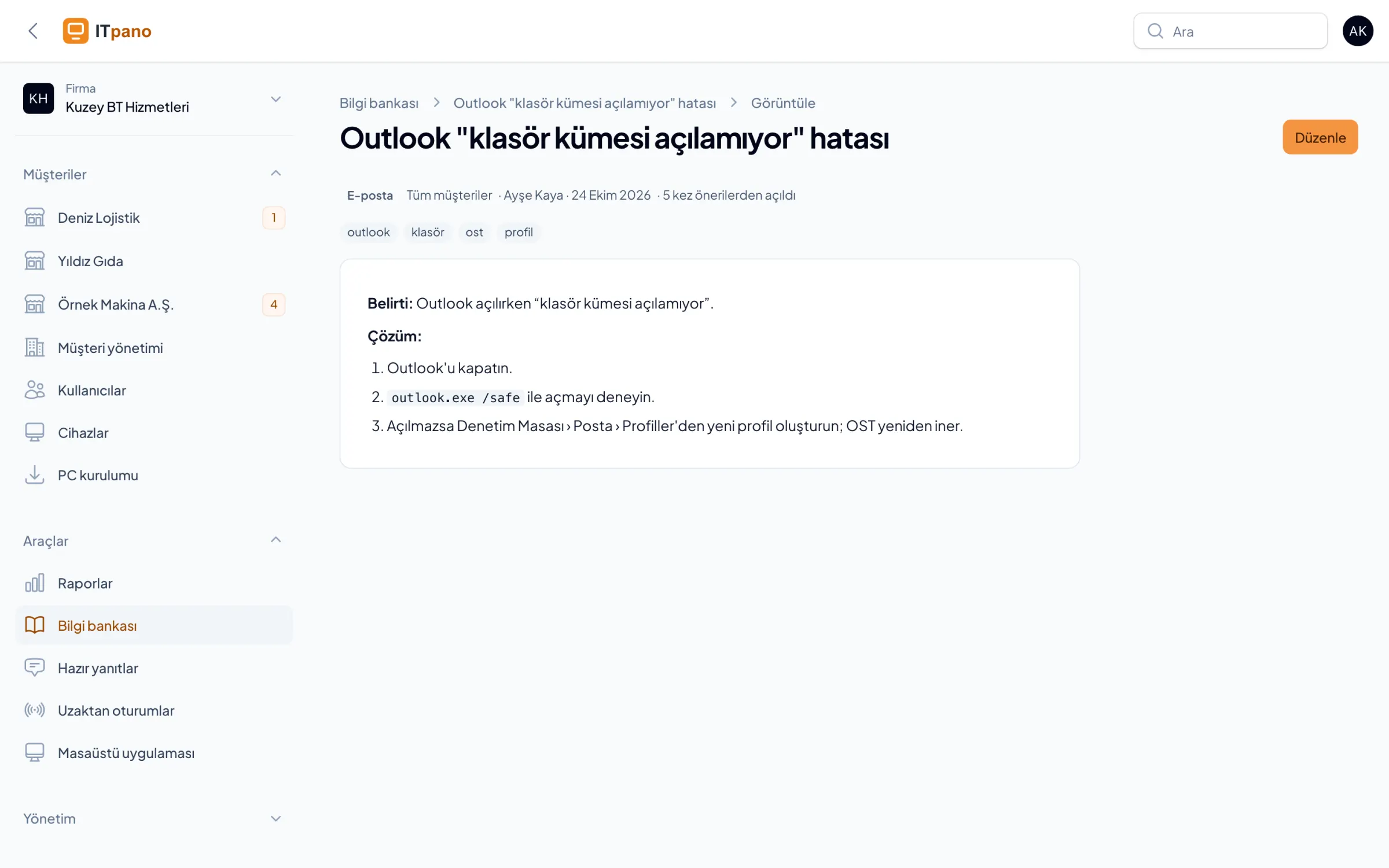The height and width of the screenshot is (868, 1389).
Task: Open Yıldız Gıda customer
Action: point(154,261)
